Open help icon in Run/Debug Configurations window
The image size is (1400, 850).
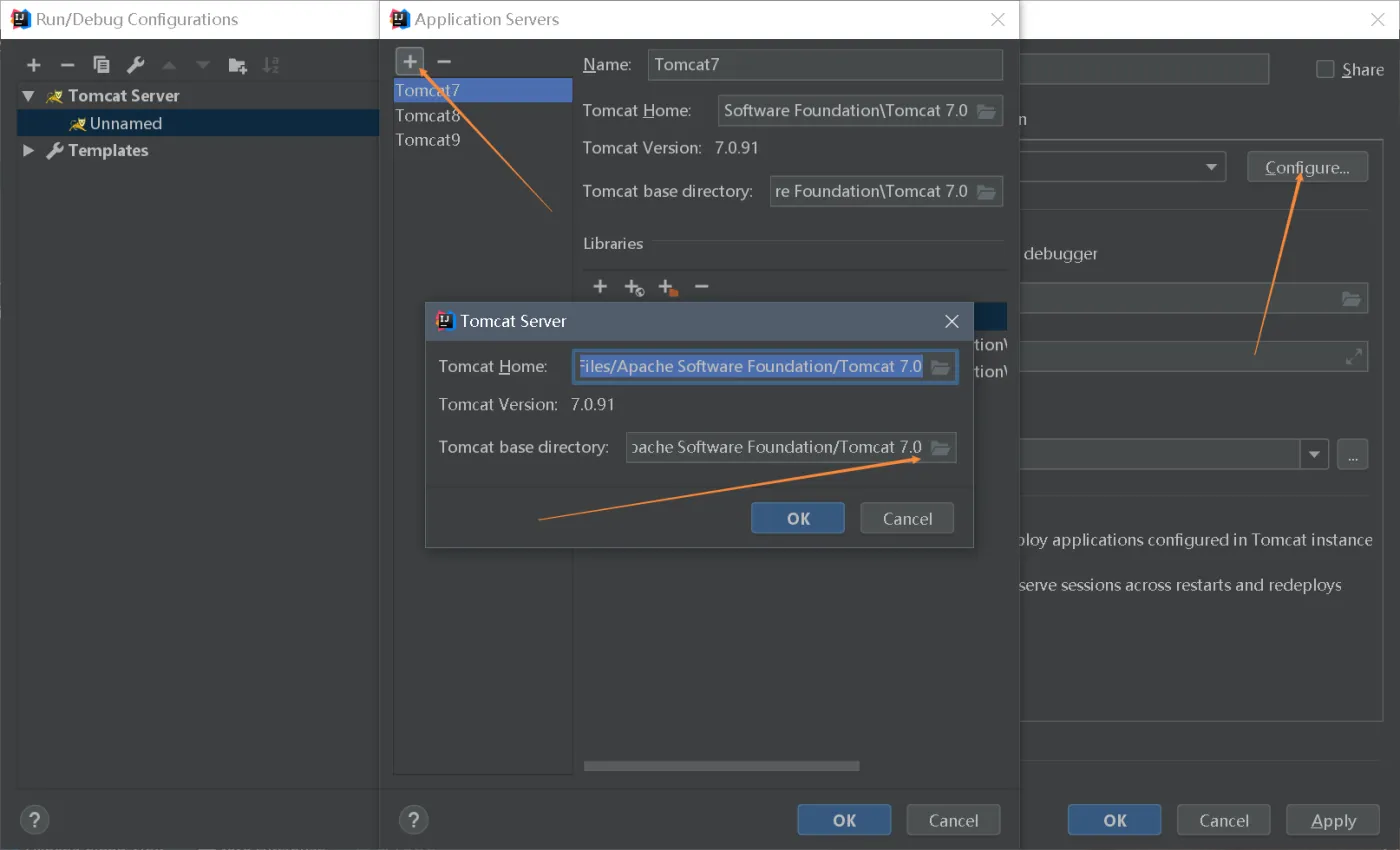pos(34,820)
